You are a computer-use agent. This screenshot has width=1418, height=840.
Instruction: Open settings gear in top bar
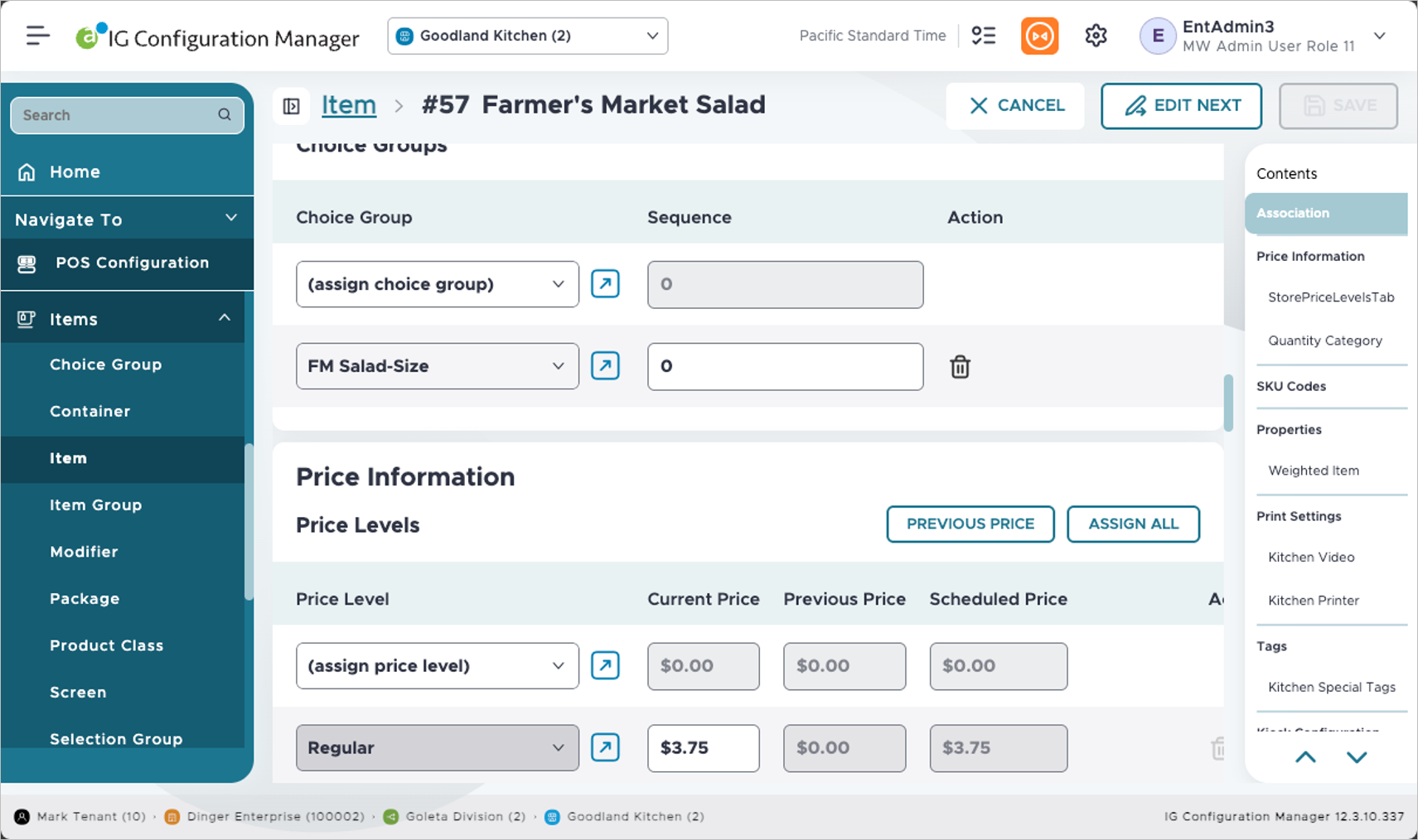pyautogui.click(x=1096, y=36)
